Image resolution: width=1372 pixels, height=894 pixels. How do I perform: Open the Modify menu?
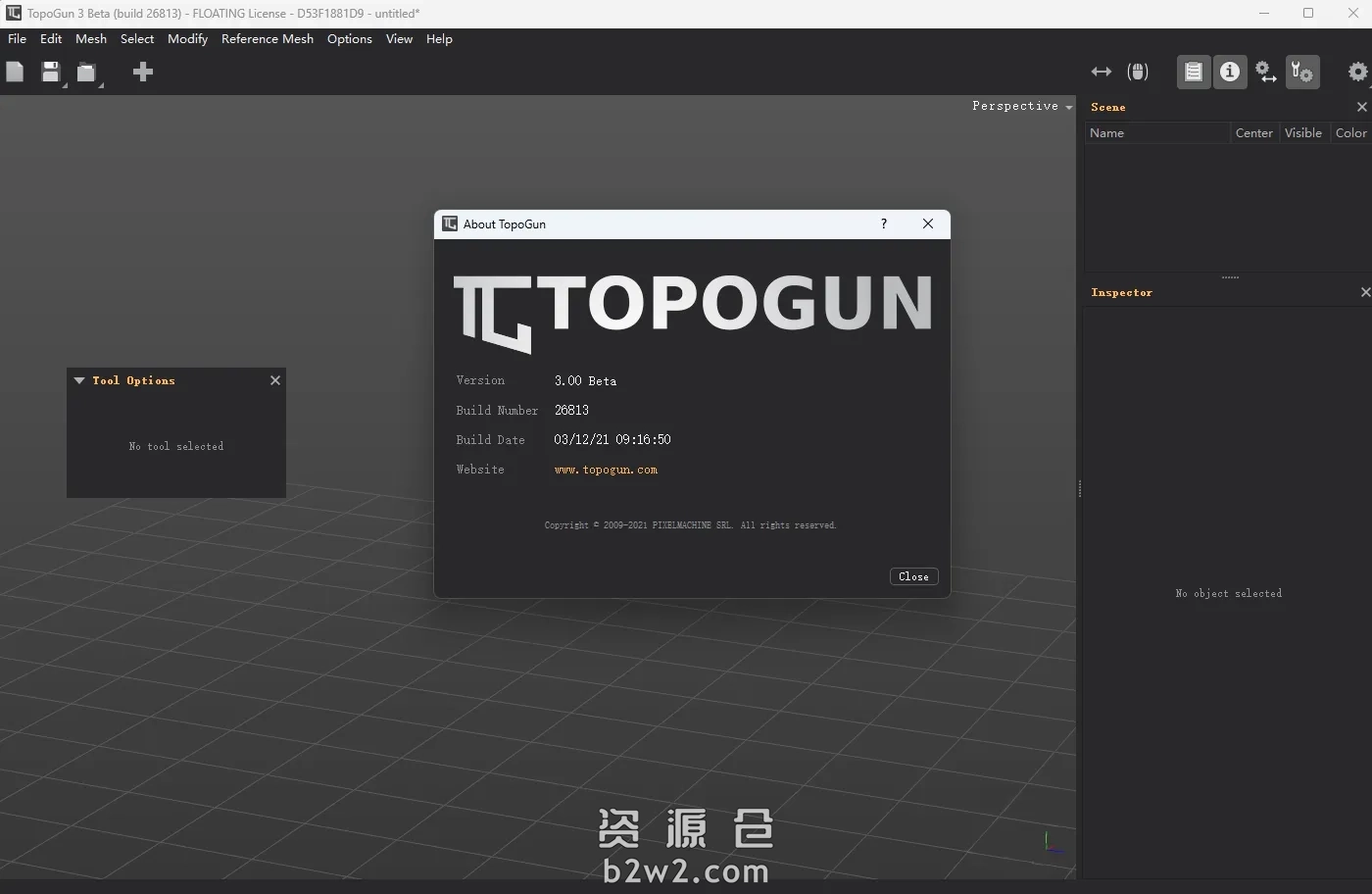point(187,39)
